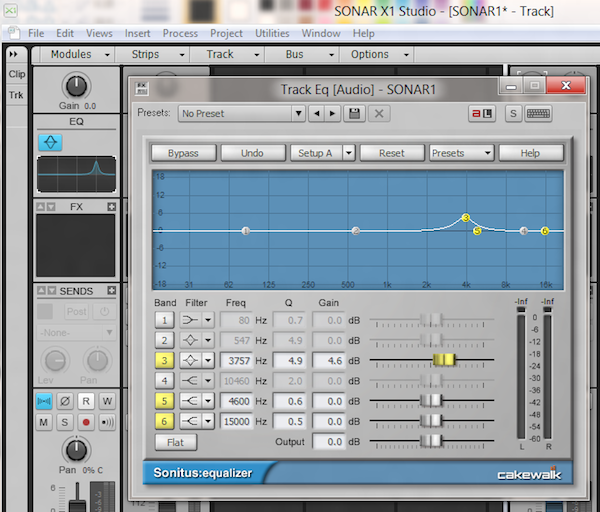
Task: Switch to the Trk inspector tab
Action: tap(16, 95)
